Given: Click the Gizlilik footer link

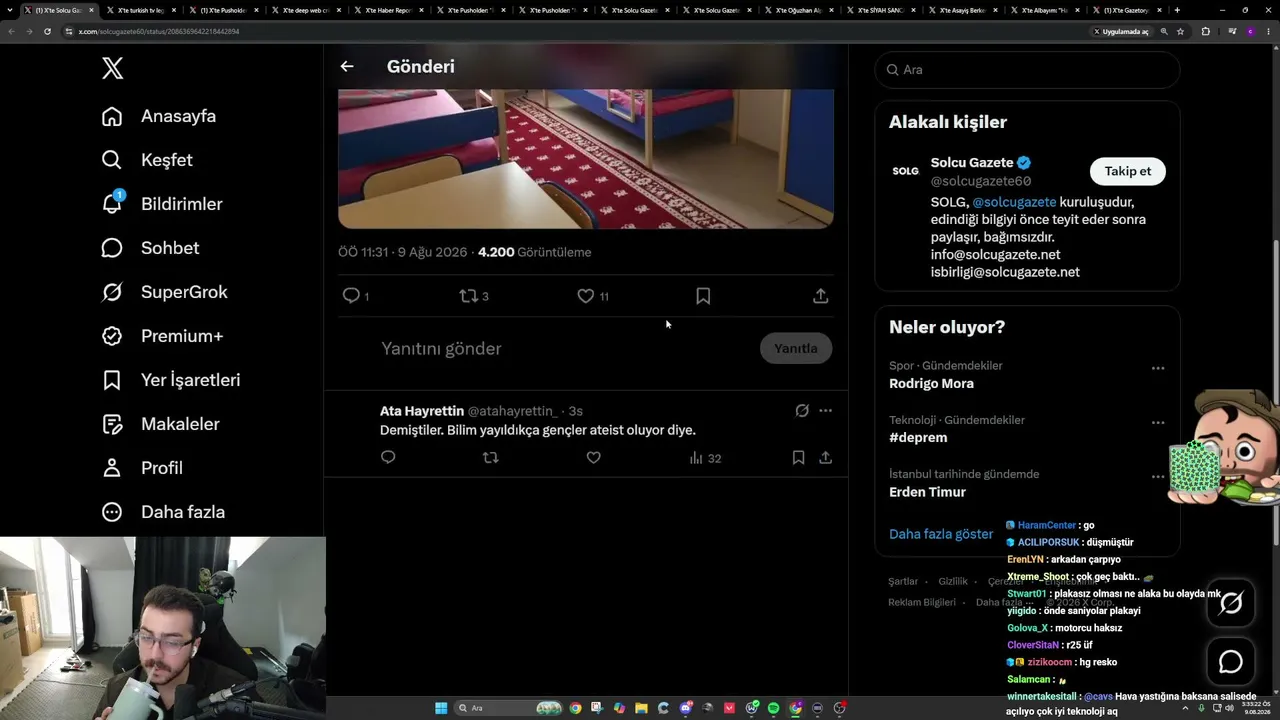Looking at the screenshot, I should click(953, 581).
